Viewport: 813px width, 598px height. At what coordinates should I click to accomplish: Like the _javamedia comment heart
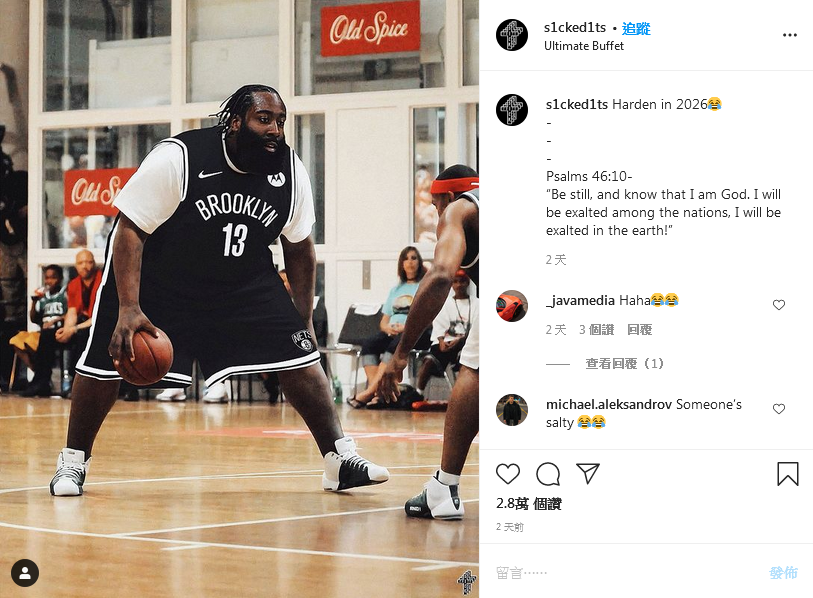tap(778, 305)
